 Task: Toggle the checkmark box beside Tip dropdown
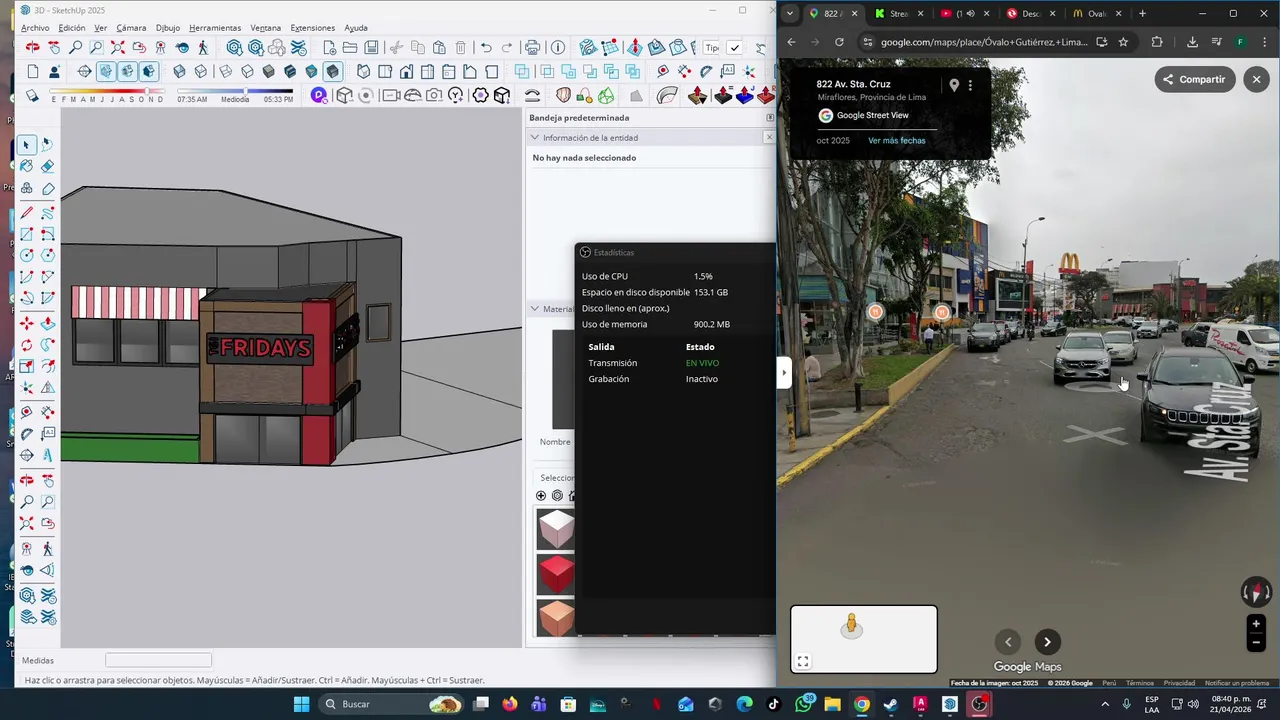(x=734, y=47)
